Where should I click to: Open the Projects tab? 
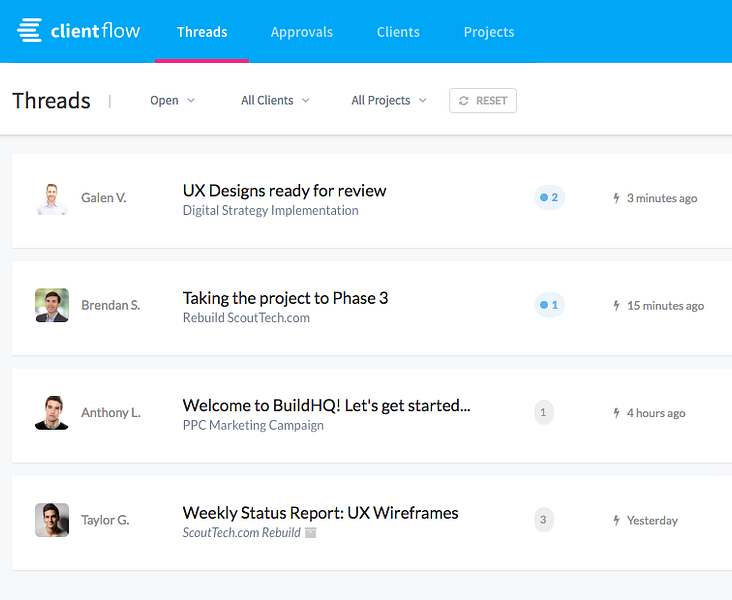(x=489, y=32)
